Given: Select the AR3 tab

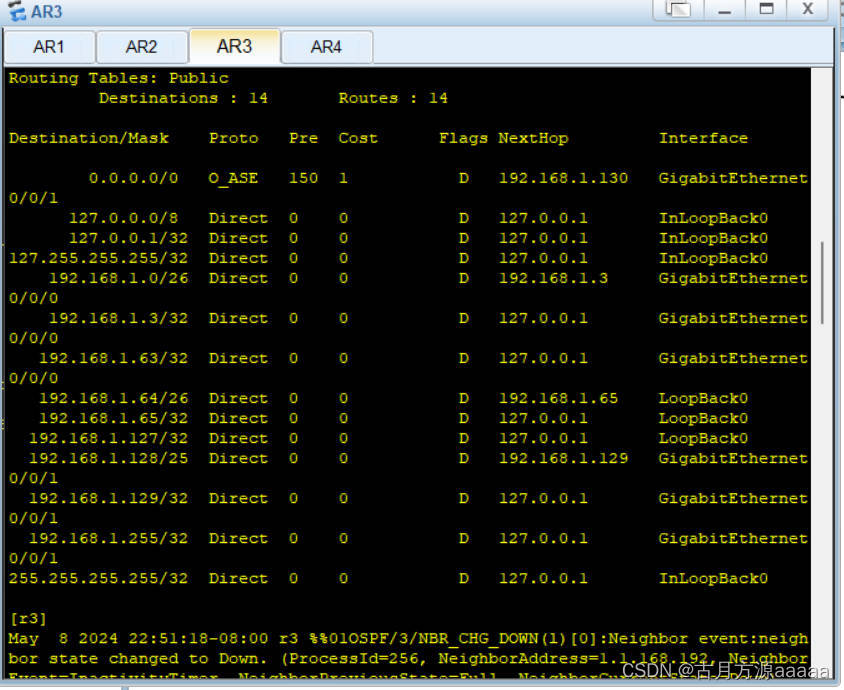Looking at the screenshot, I should pos(235,46).
